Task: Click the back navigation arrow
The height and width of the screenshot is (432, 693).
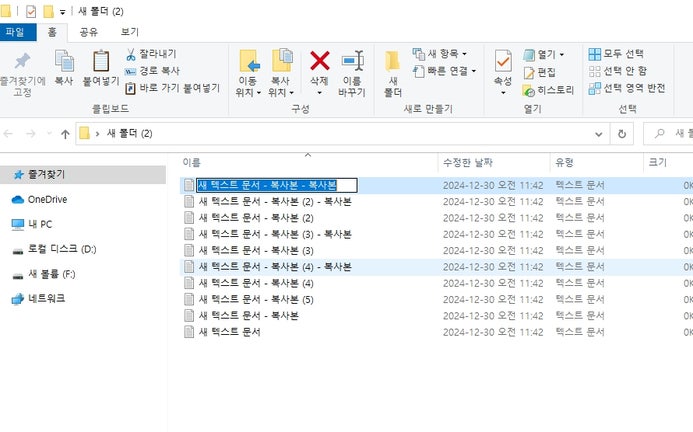Action: click(8, 134)
